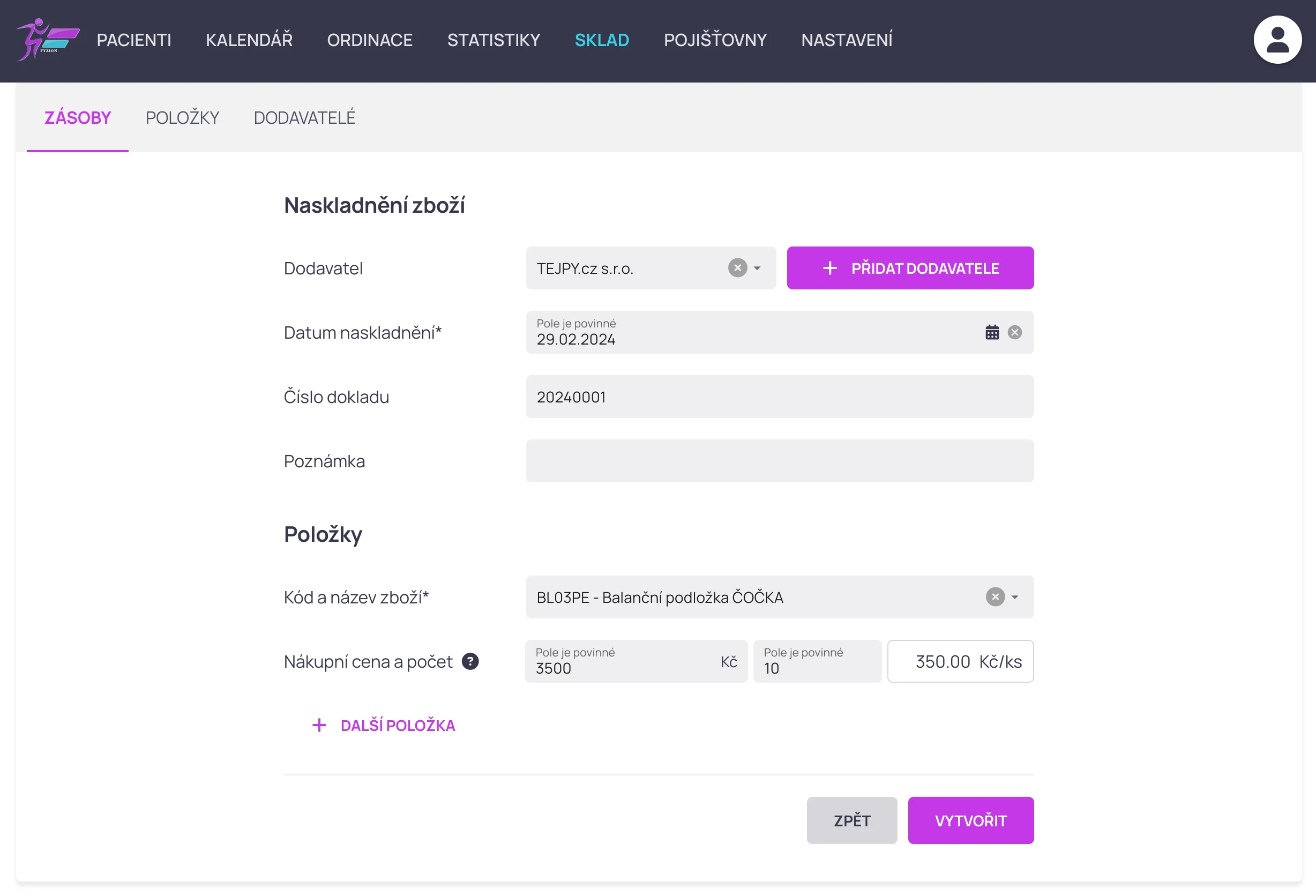
Task: Expand the Dodavatel dropdown arrow
Action: 757,268
